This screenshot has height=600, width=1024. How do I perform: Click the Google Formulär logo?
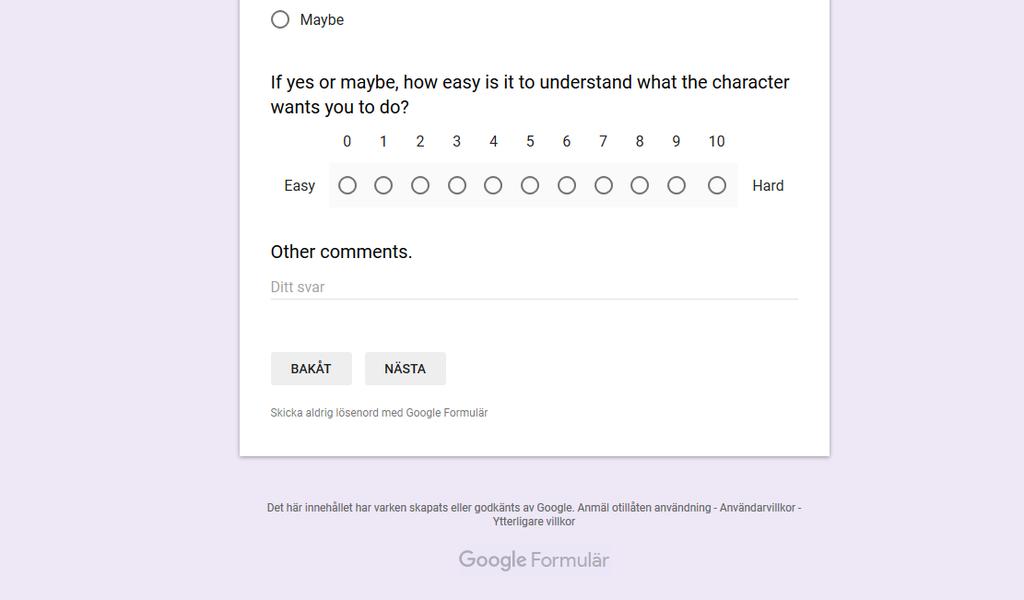[534, 560]
